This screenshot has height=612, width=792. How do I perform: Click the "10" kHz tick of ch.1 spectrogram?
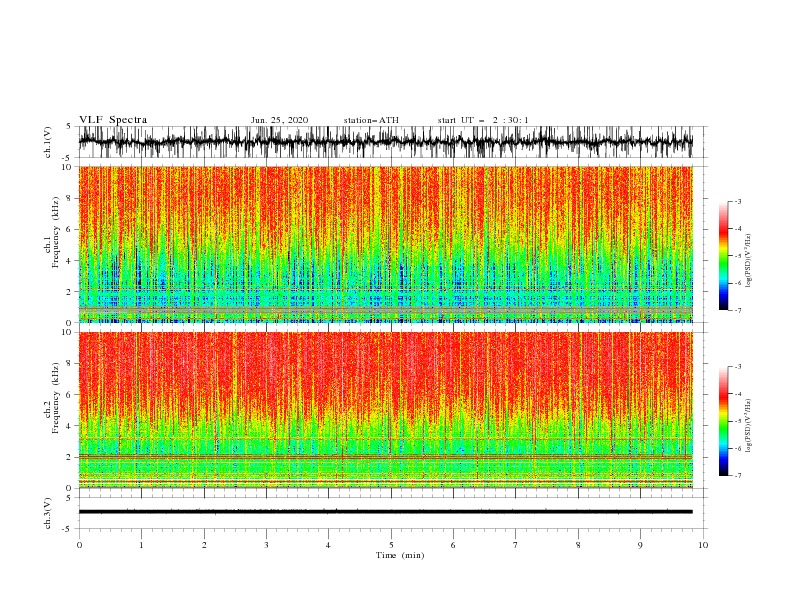[67, 167]
